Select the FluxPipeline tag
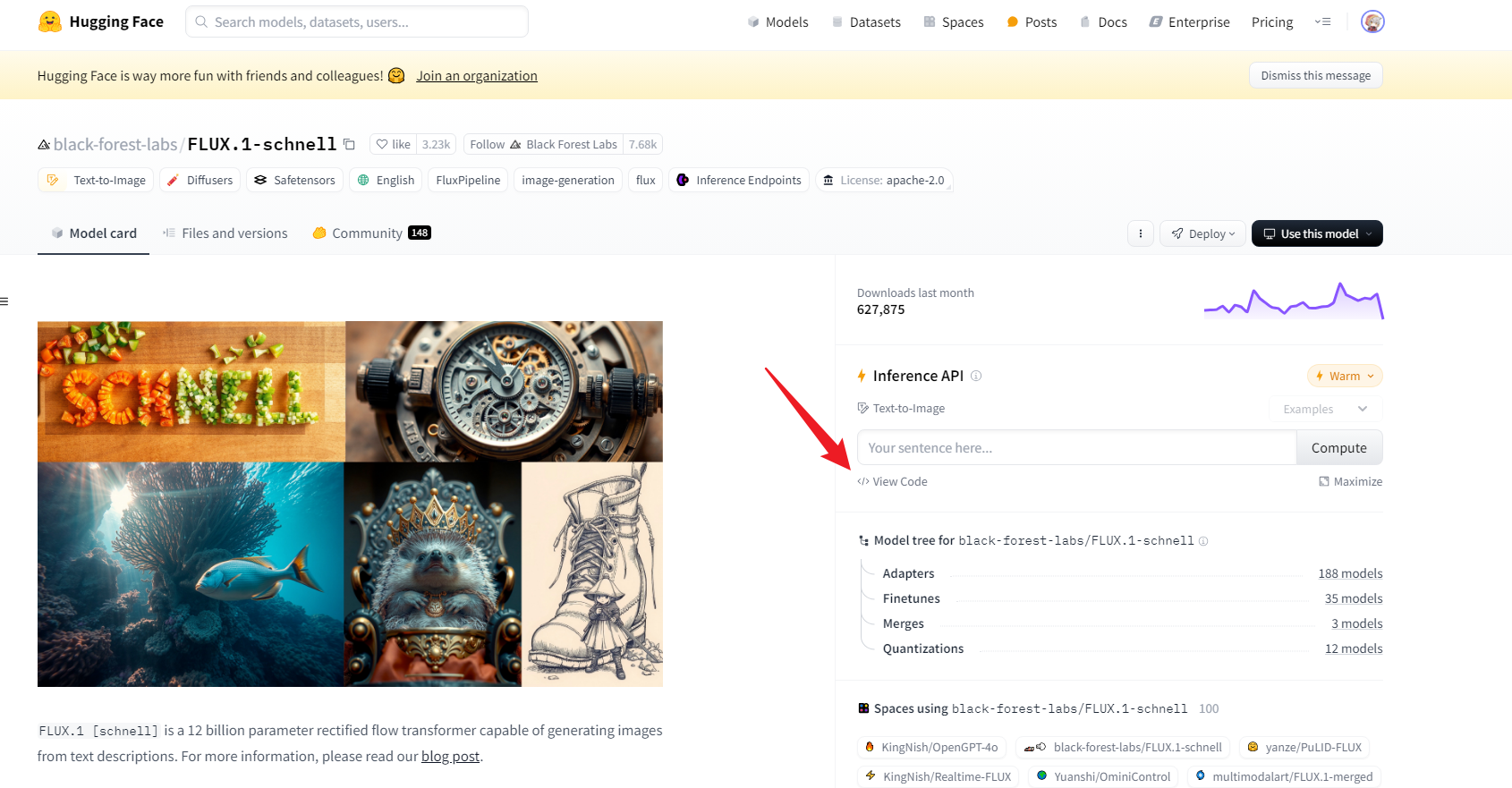This screenshot has height=788, width=1512. (x=468, y=180)
